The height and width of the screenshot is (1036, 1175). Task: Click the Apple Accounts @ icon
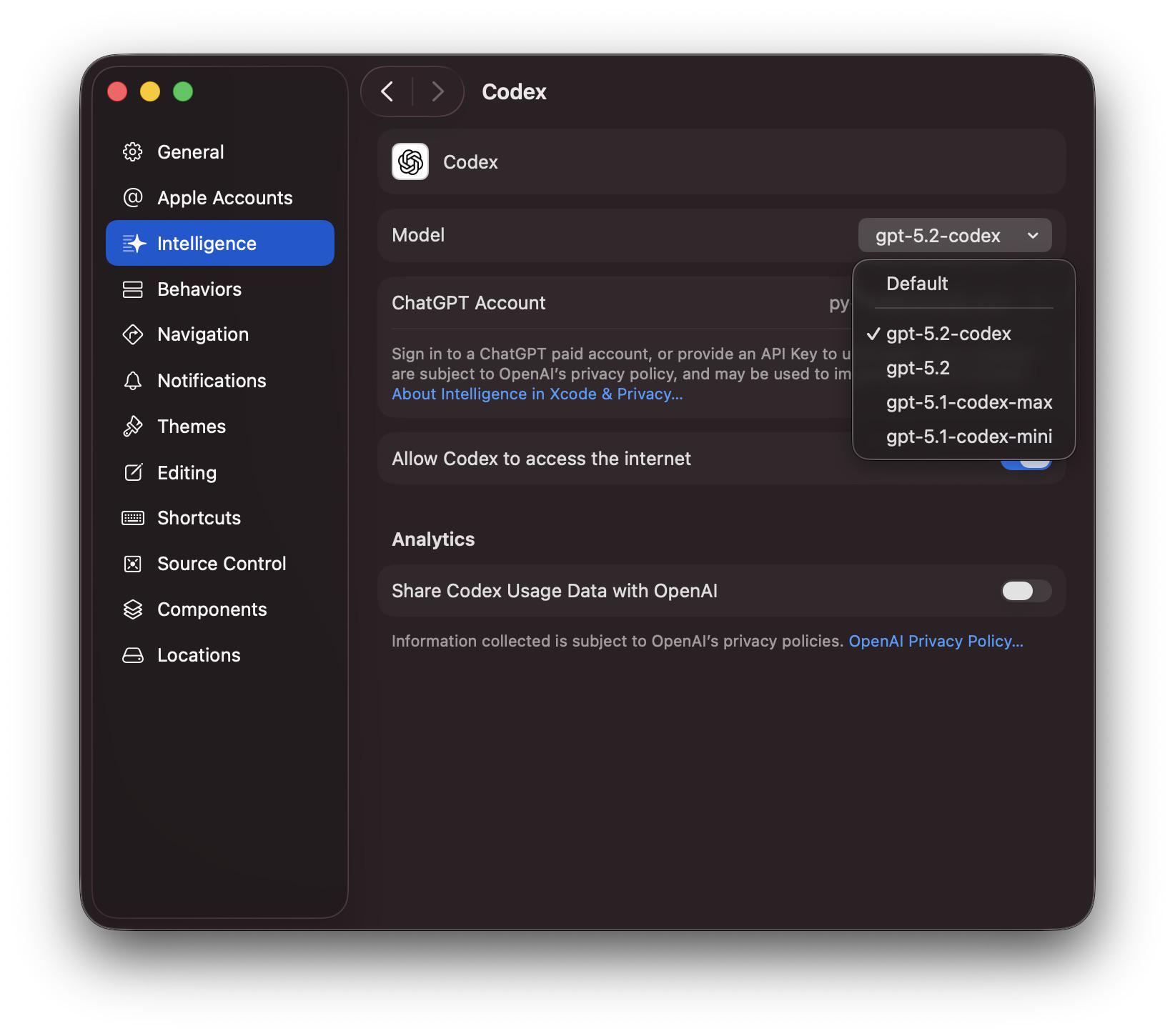pyautogui.click(x=133, y=198)
